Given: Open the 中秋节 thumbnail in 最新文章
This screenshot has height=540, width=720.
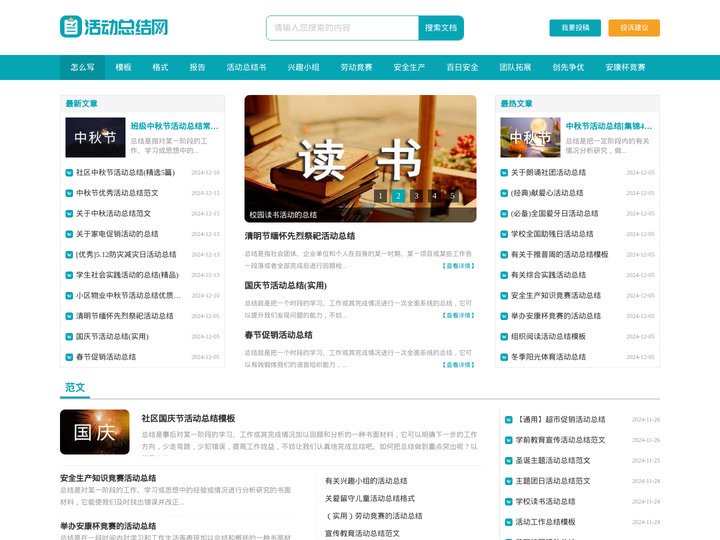Looking at the screenshot, I should (96, 137).
